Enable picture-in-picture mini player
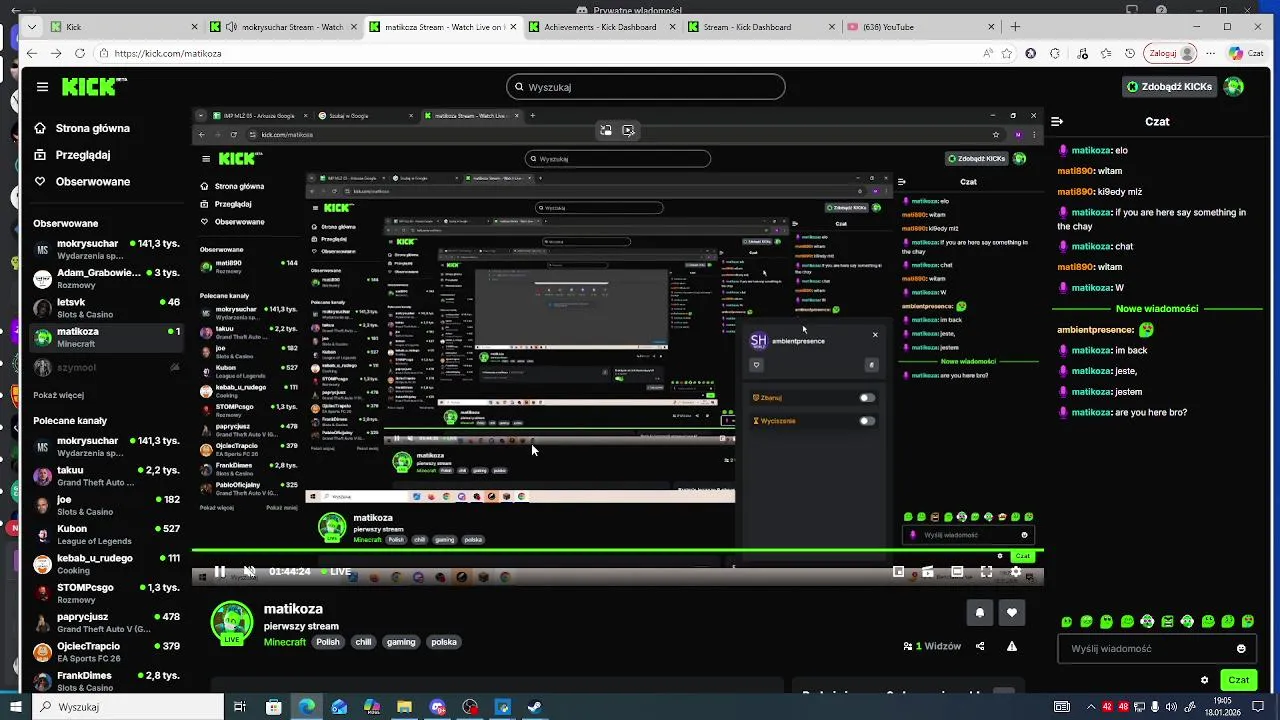The width and height of the screenshot is (1280, 720). click(898, 572)
